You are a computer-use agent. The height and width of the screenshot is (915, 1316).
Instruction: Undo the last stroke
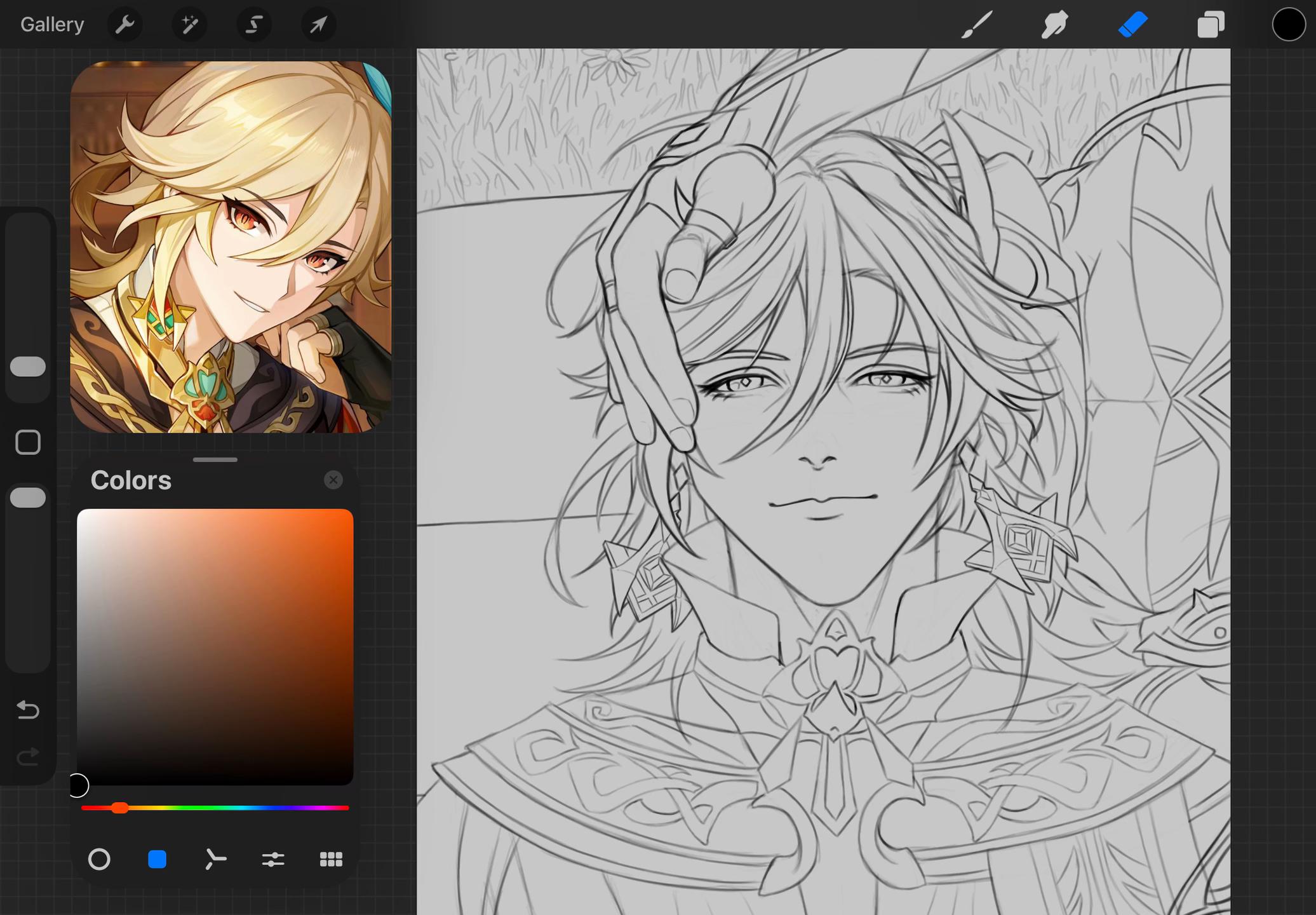point(28,708)
